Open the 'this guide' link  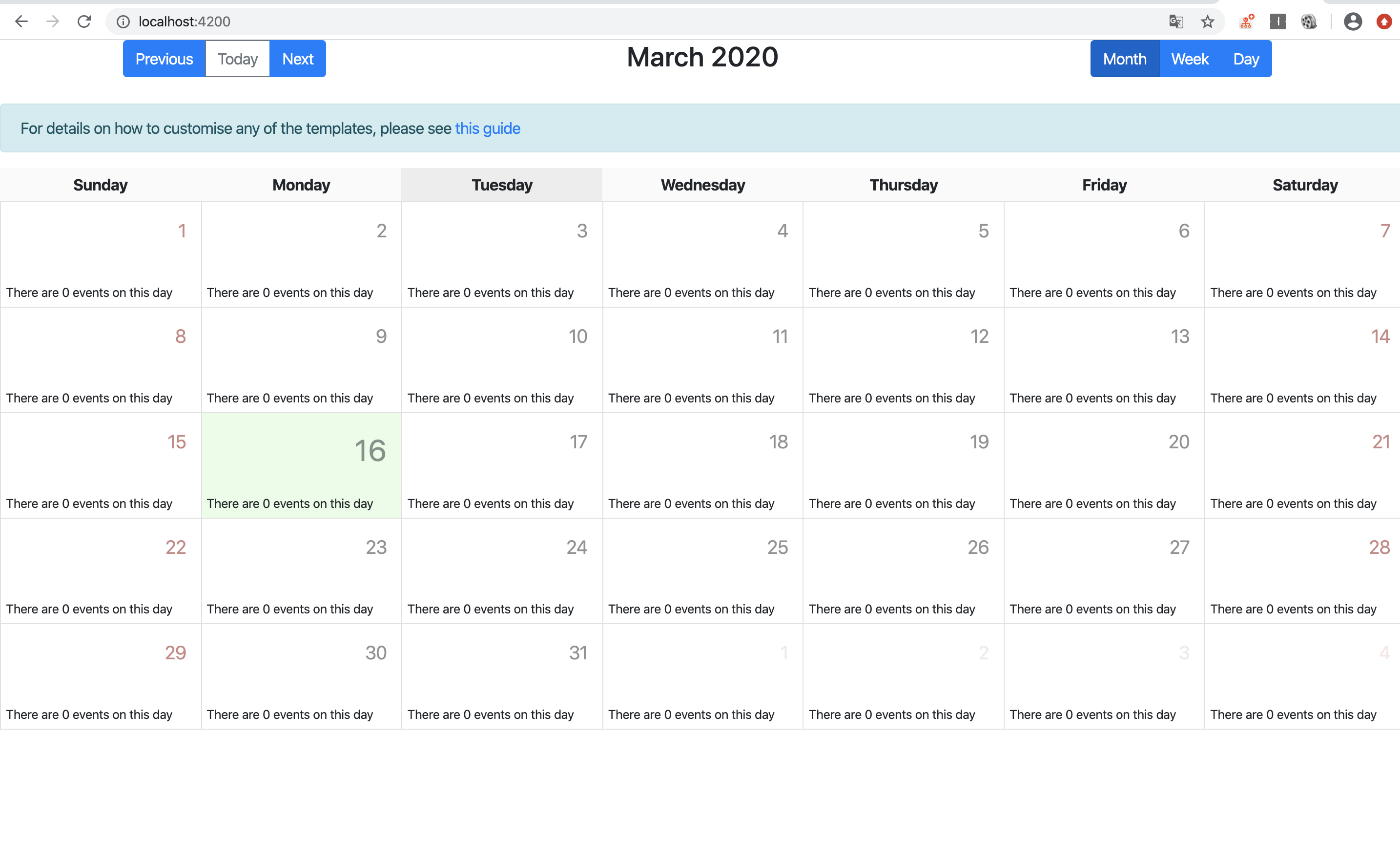(487, 129)
